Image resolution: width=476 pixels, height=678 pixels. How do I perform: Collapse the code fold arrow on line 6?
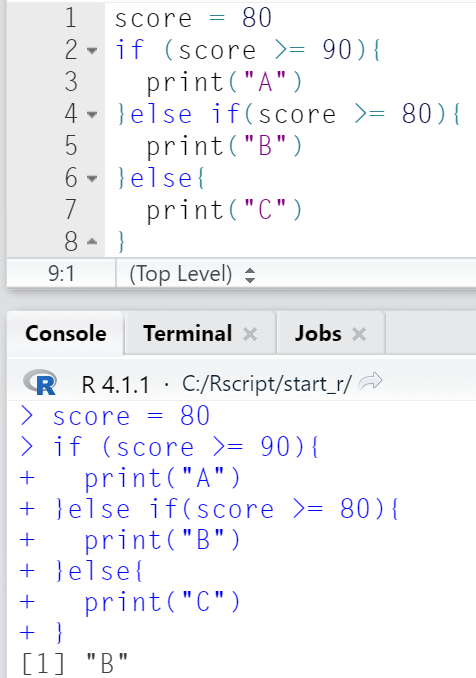tap(92, 179)
